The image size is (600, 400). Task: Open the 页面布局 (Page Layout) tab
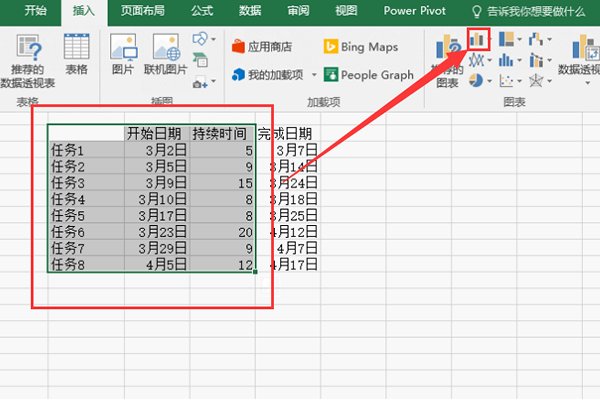(x=143, y=11)
